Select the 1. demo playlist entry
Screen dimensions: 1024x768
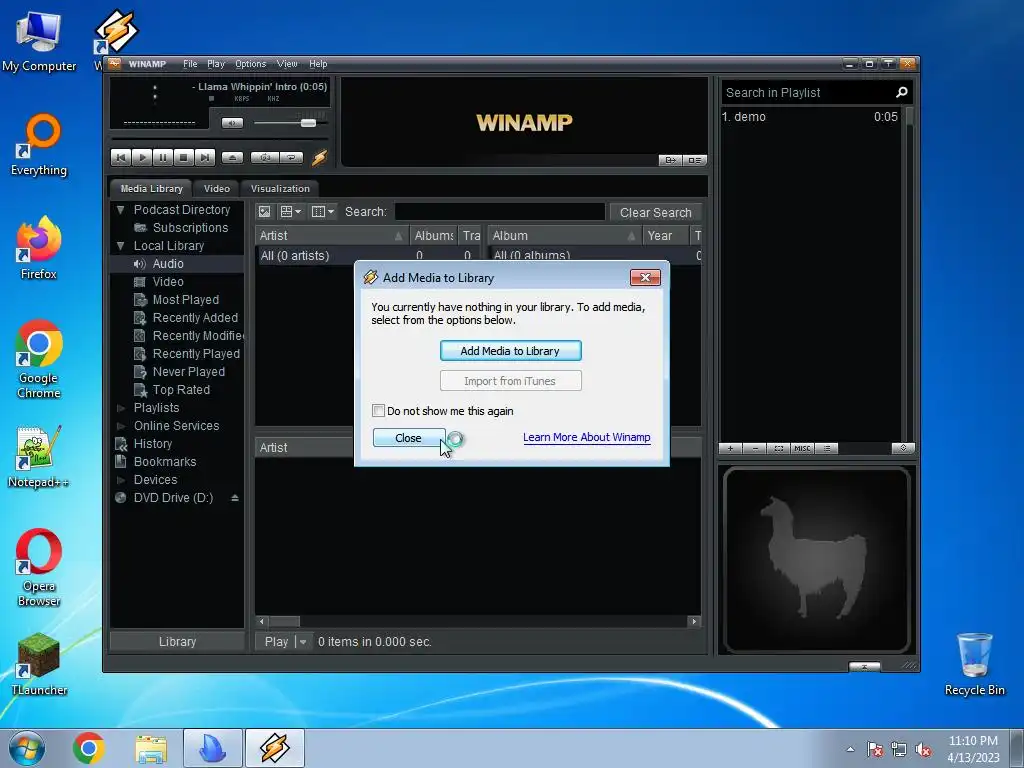[x=810, y=117]
